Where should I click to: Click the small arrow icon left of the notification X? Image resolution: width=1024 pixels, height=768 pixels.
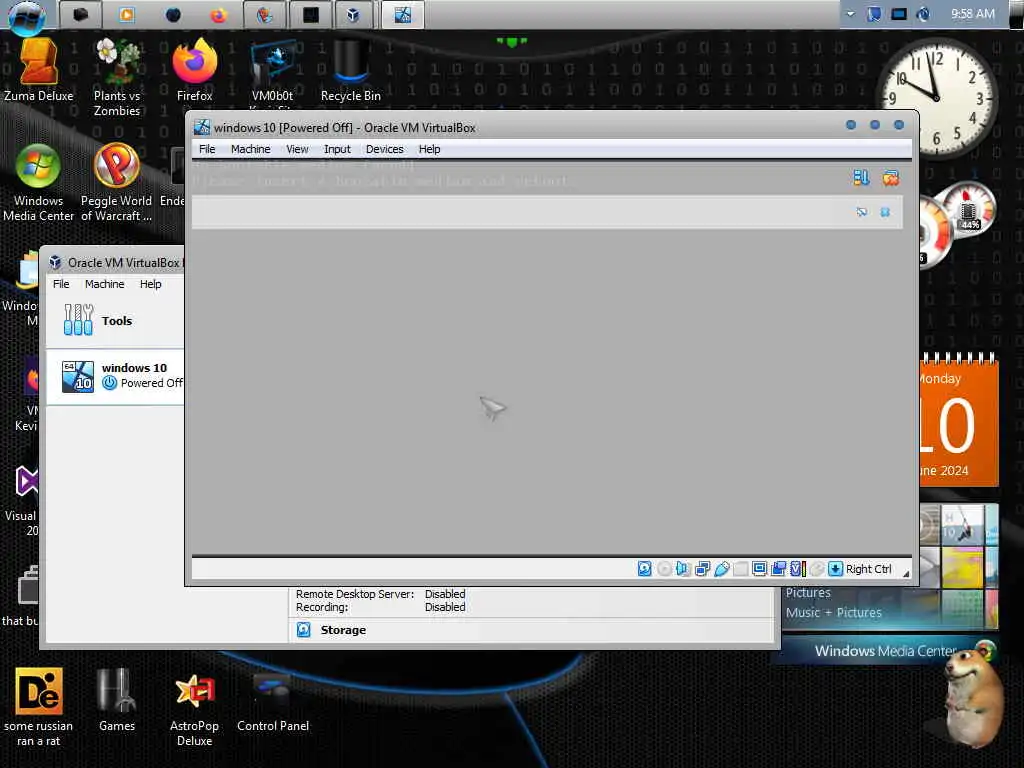tap(861, 212)
